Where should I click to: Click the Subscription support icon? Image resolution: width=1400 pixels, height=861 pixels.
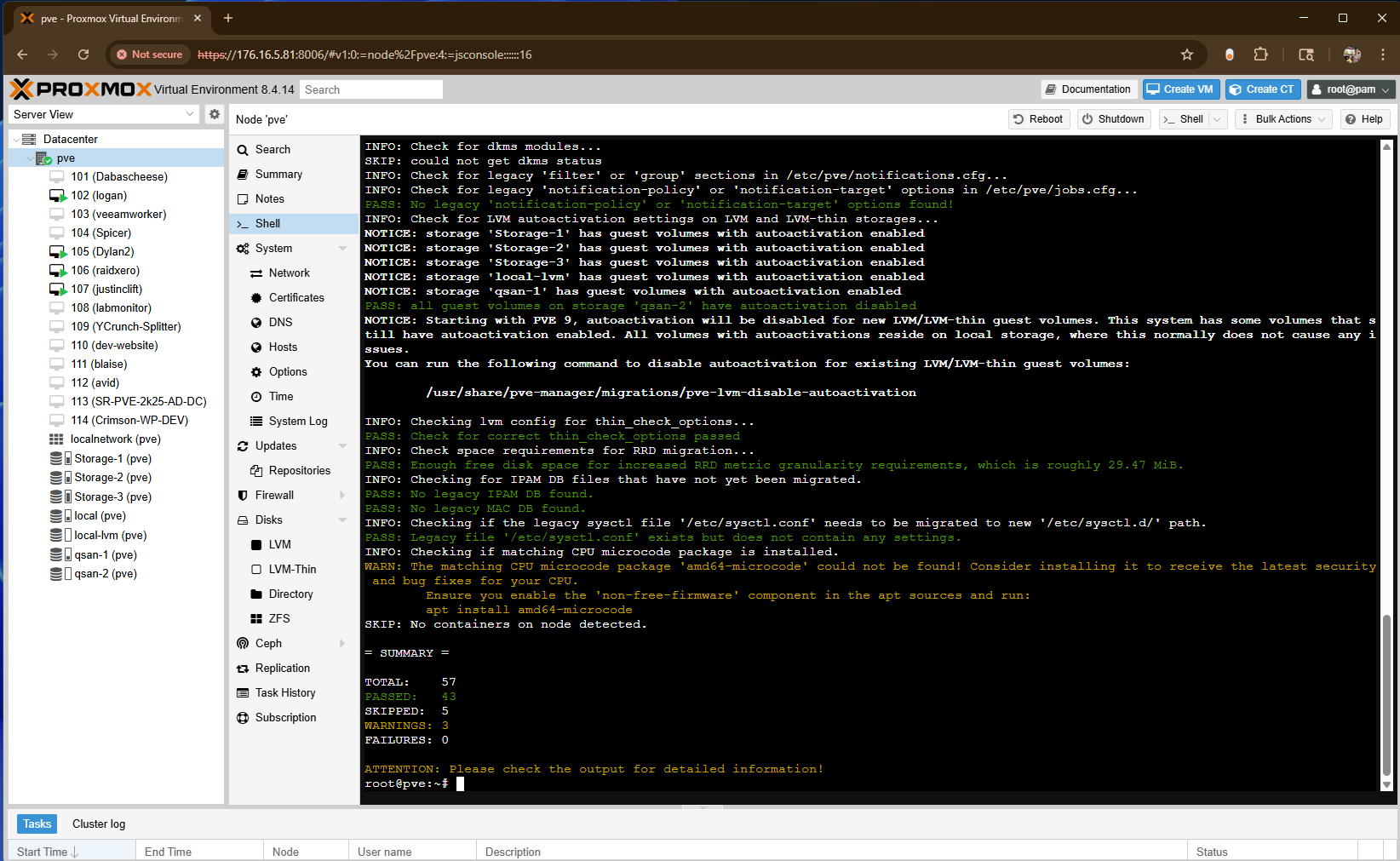pos(243,718)
